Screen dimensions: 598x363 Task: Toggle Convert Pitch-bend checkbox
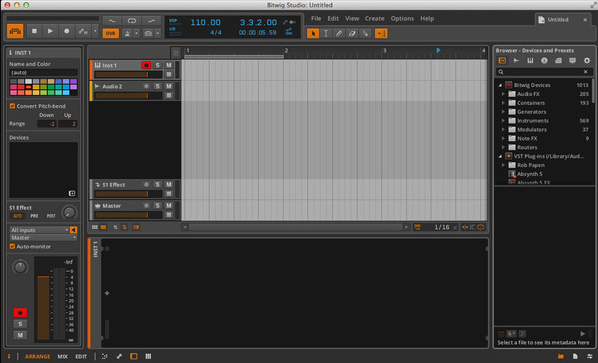pyautogui.click(x=12, y=106)
